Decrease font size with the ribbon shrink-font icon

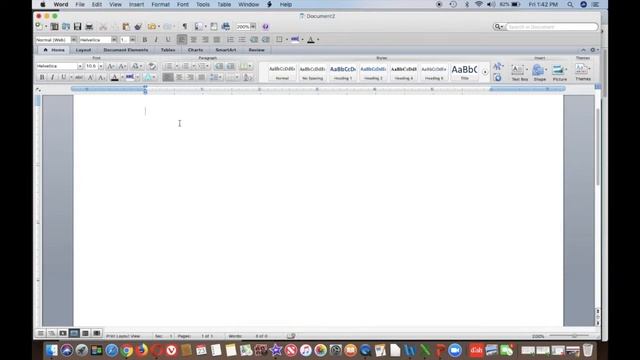point(122,66)
